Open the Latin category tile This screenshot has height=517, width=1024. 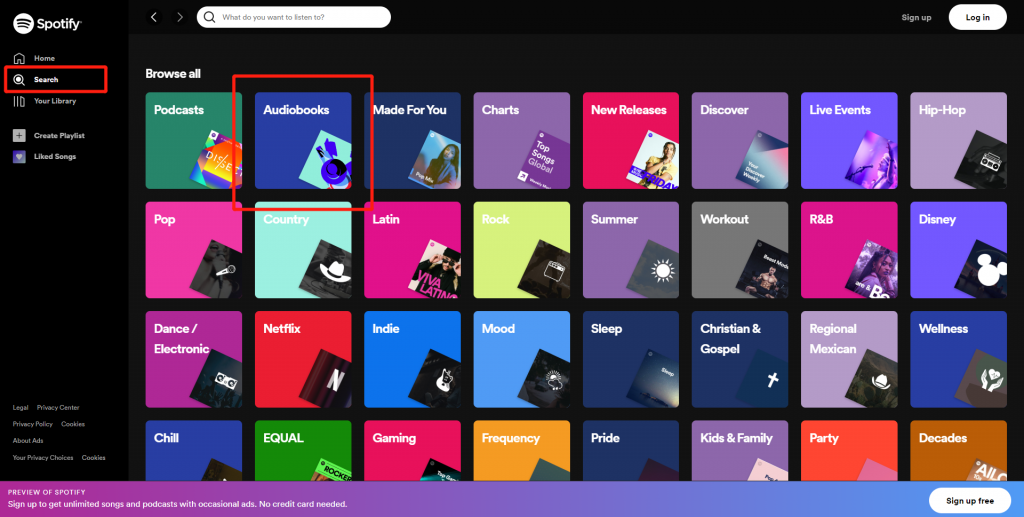[413, 250]
